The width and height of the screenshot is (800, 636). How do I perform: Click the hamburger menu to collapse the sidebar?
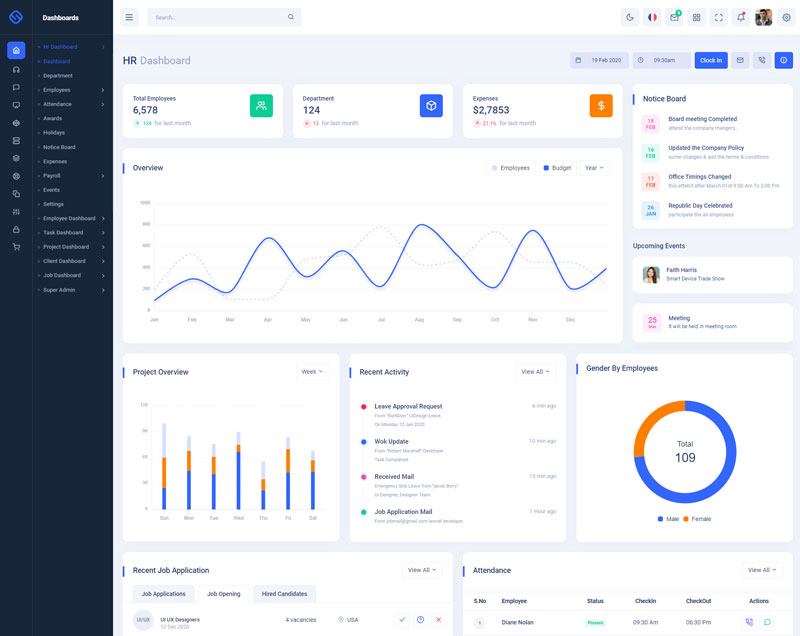pos(129,17)
